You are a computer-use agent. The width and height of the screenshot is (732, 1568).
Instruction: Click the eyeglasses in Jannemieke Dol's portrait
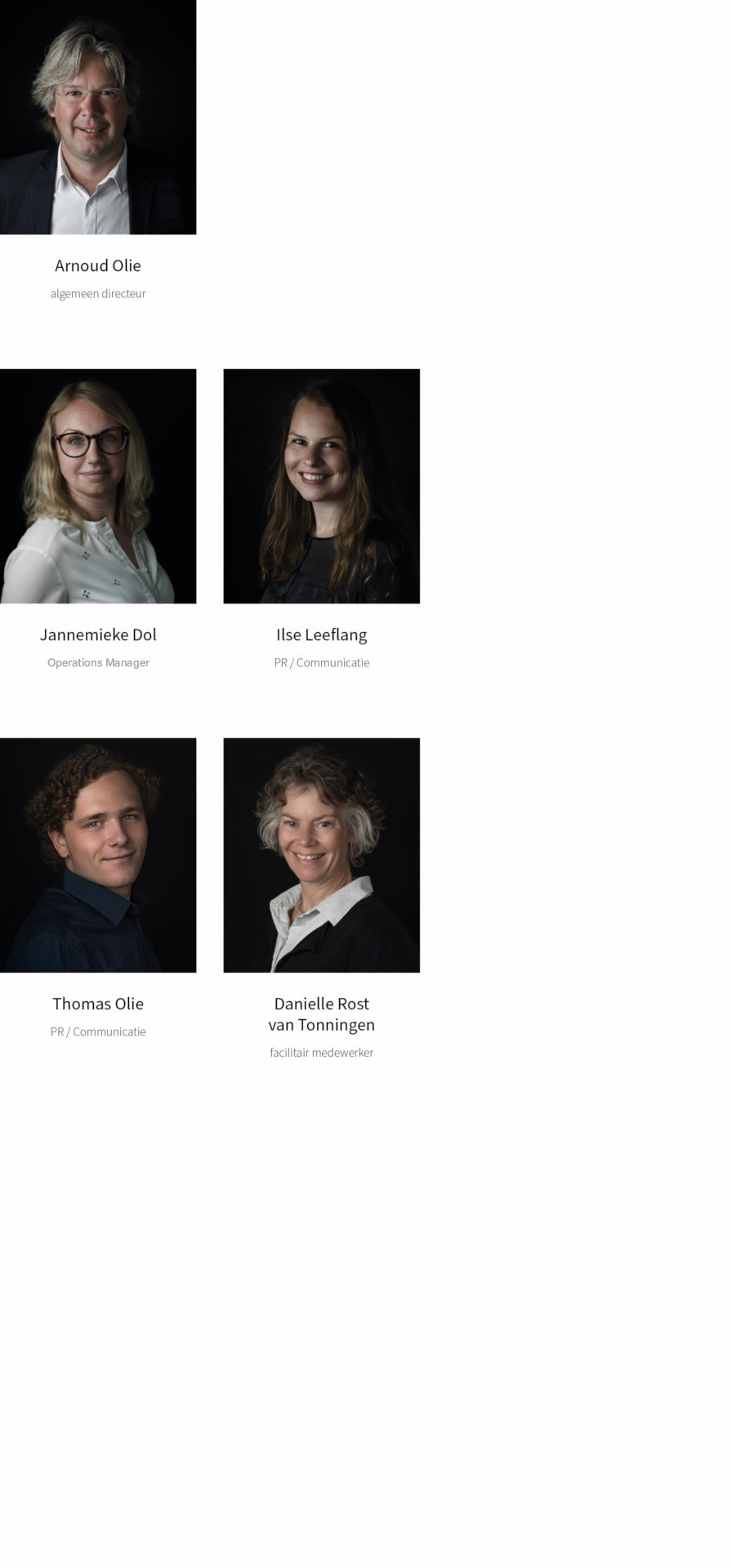pos(91,442)
